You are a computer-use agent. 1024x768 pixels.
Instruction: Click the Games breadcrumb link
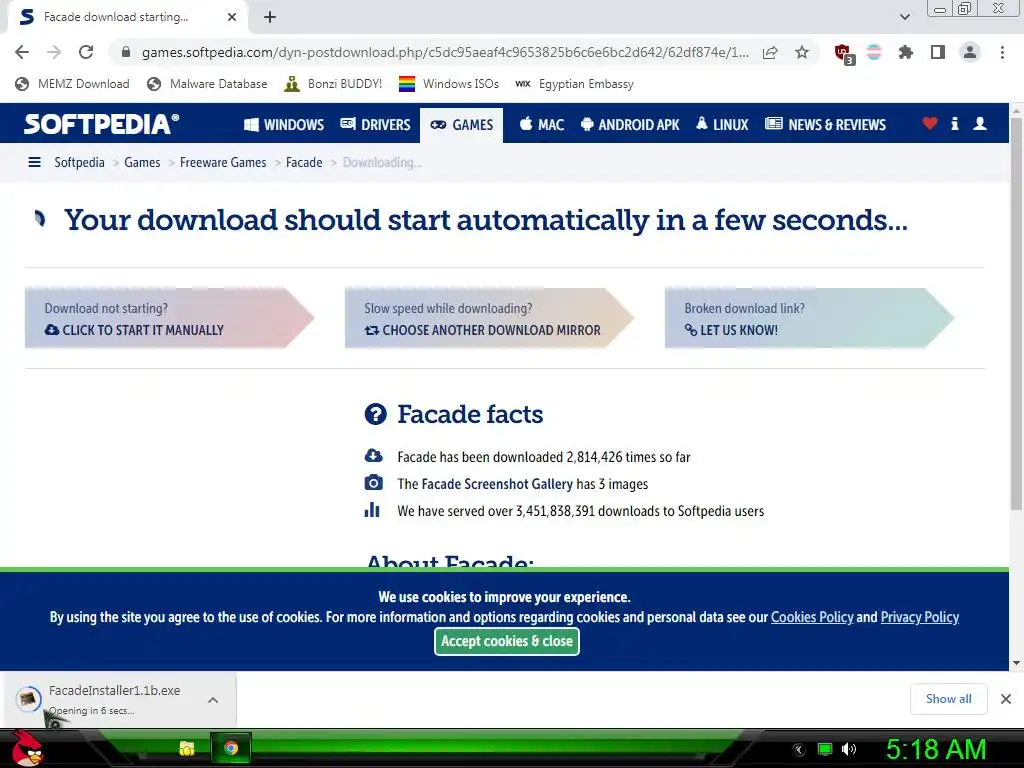[142, 162]
